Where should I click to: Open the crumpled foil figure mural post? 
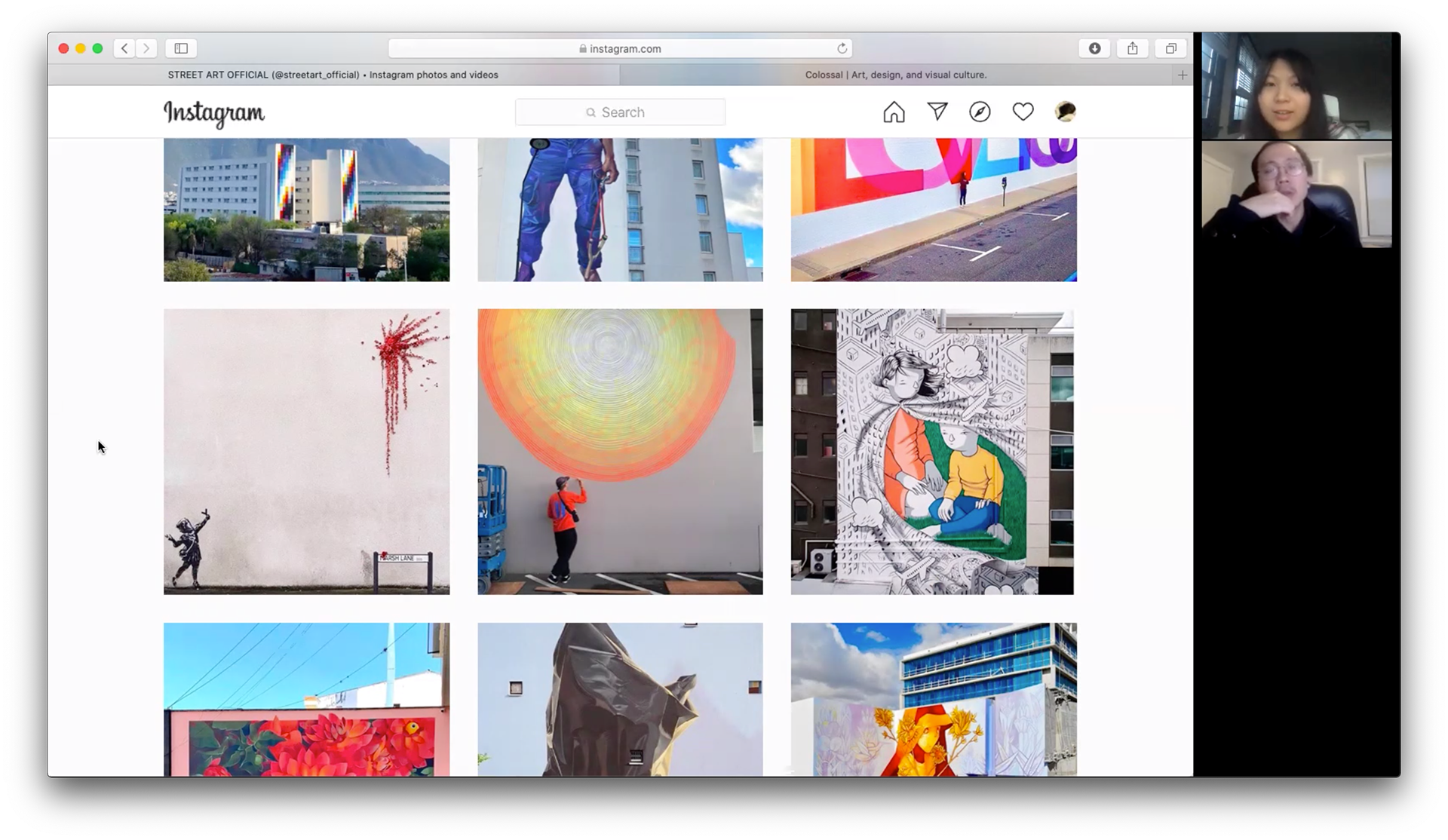pos(620,699)
